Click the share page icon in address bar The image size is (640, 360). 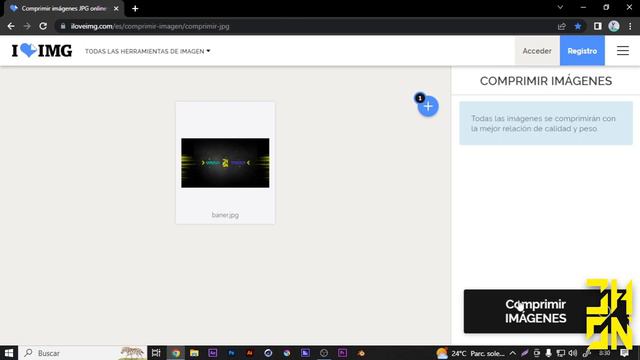[562, 26]
